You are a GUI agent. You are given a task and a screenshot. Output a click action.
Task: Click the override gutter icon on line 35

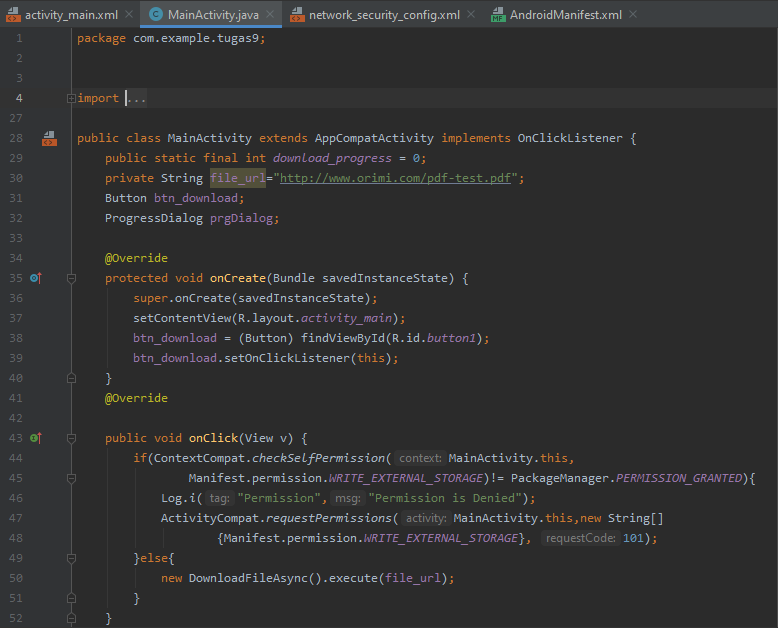[36, 278]
